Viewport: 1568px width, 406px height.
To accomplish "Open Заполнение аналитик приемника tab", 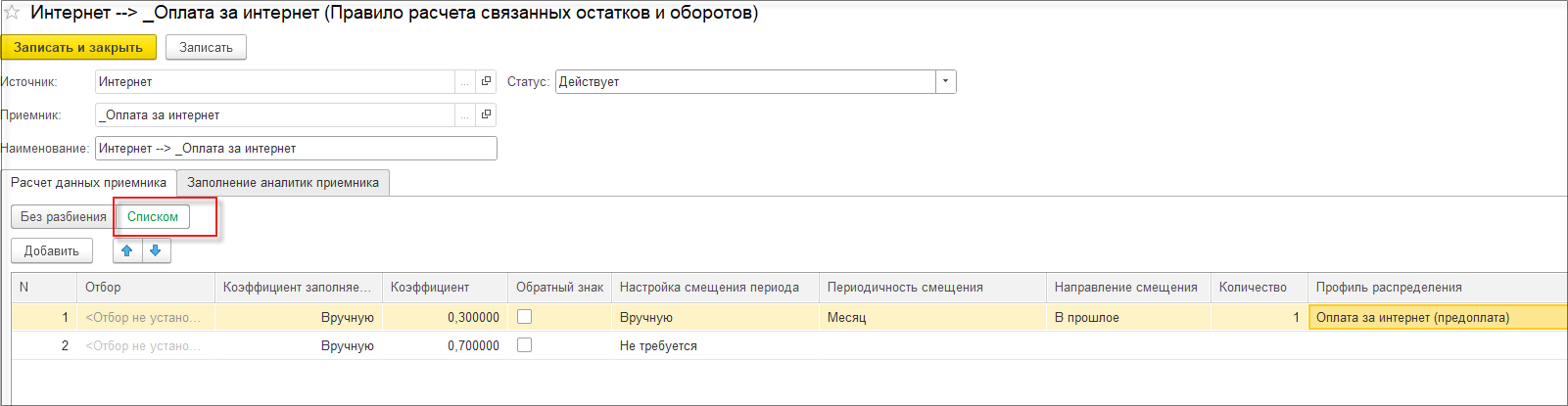I will point(283,183).
